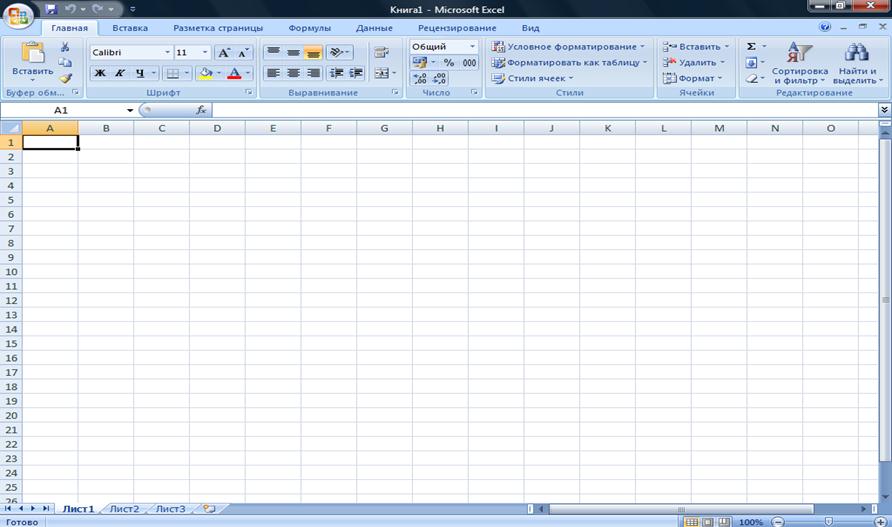Image resolution: width=892 pixels, height=527 pixels.
Task: Expand the Общий number format dropdown
Action: (x=472, y=47)
